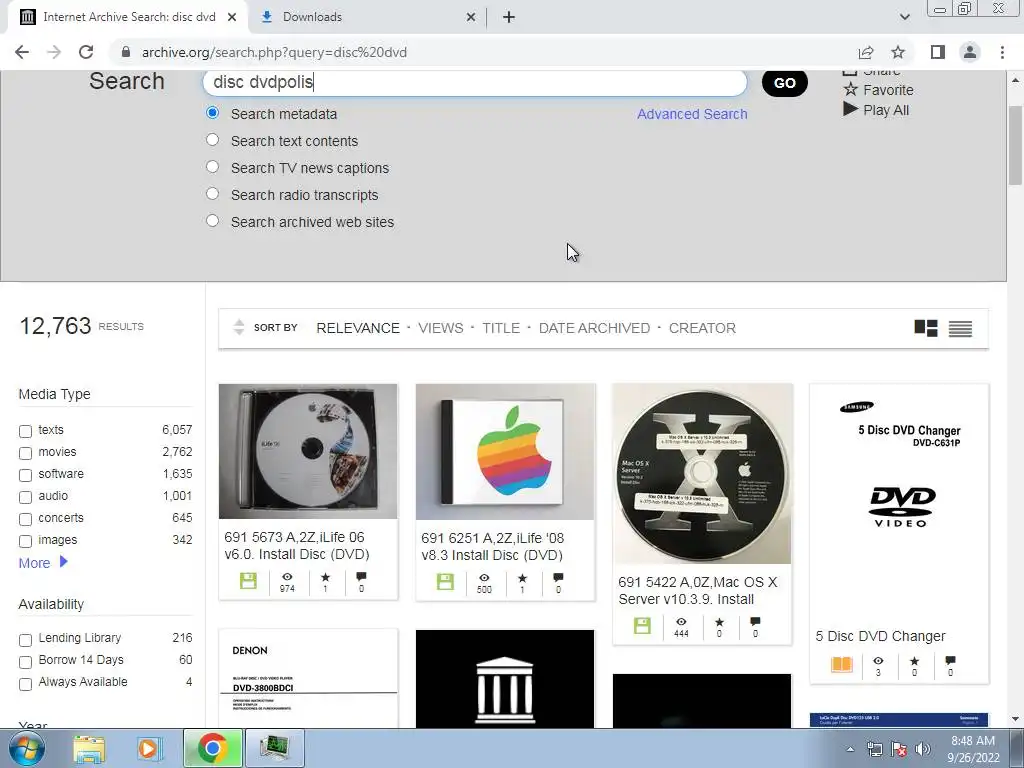Click the software floppy icon under iLife 06
This screenshot has height=768, width=1024.
[248, 581]
